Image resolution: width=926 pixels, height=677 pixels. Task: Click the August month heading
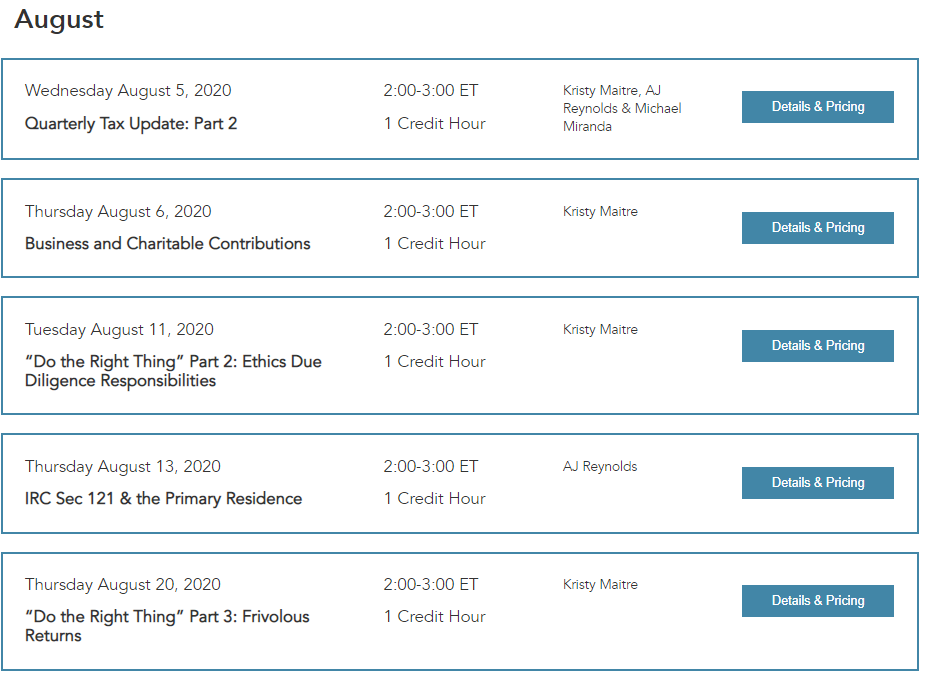coord(59,19)
